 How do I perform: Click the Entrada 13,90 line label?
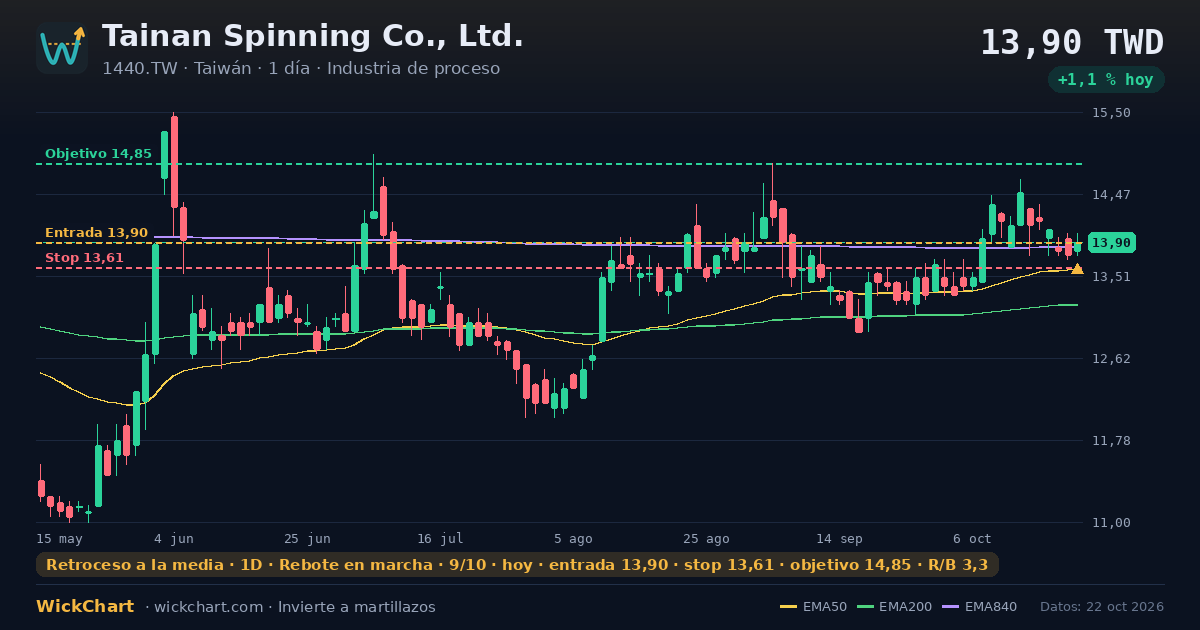pyautogui.click(x=96, y=233)
